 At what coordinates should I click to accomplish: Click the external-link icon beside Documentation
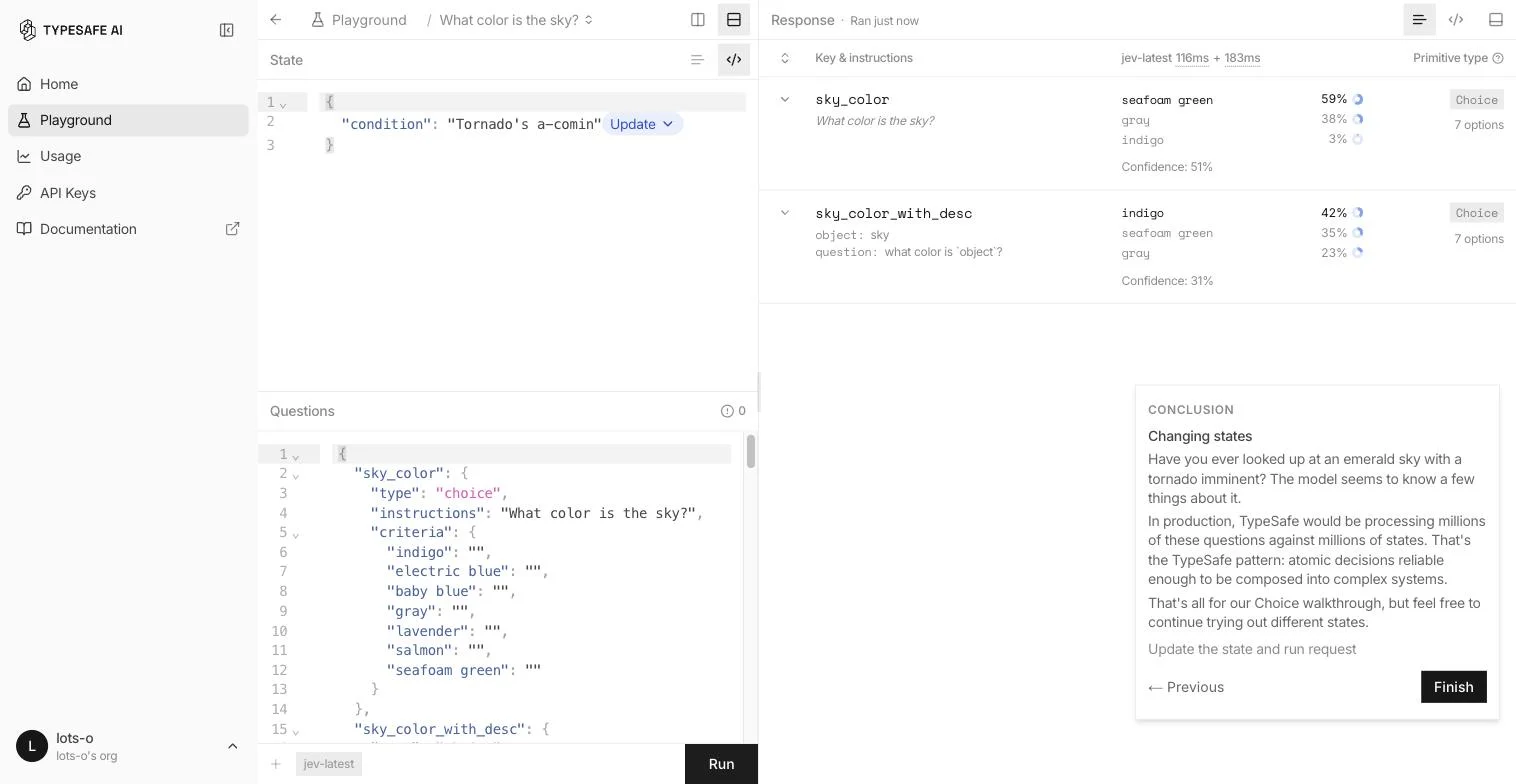233,229
